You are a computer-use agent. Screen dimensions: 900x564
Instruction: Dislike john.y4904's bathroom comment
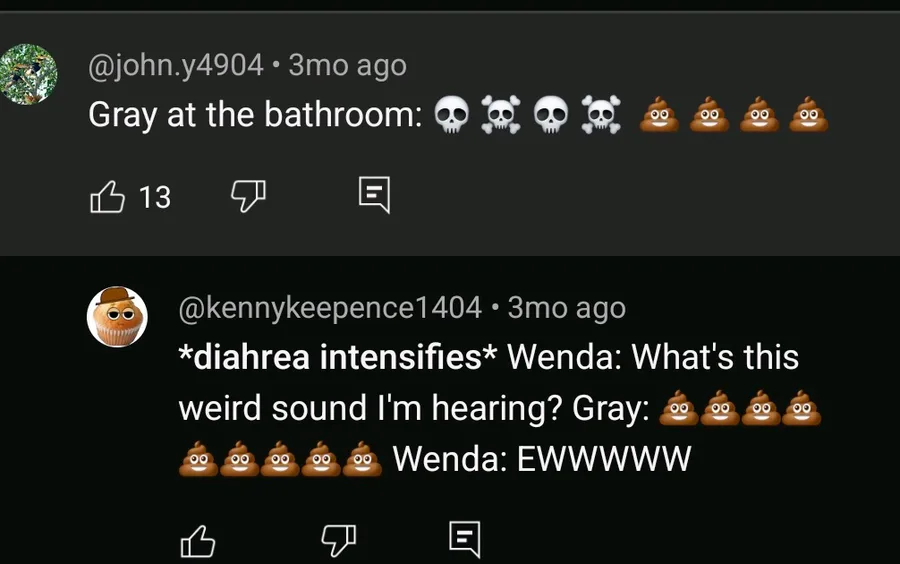tap(249, 196)
